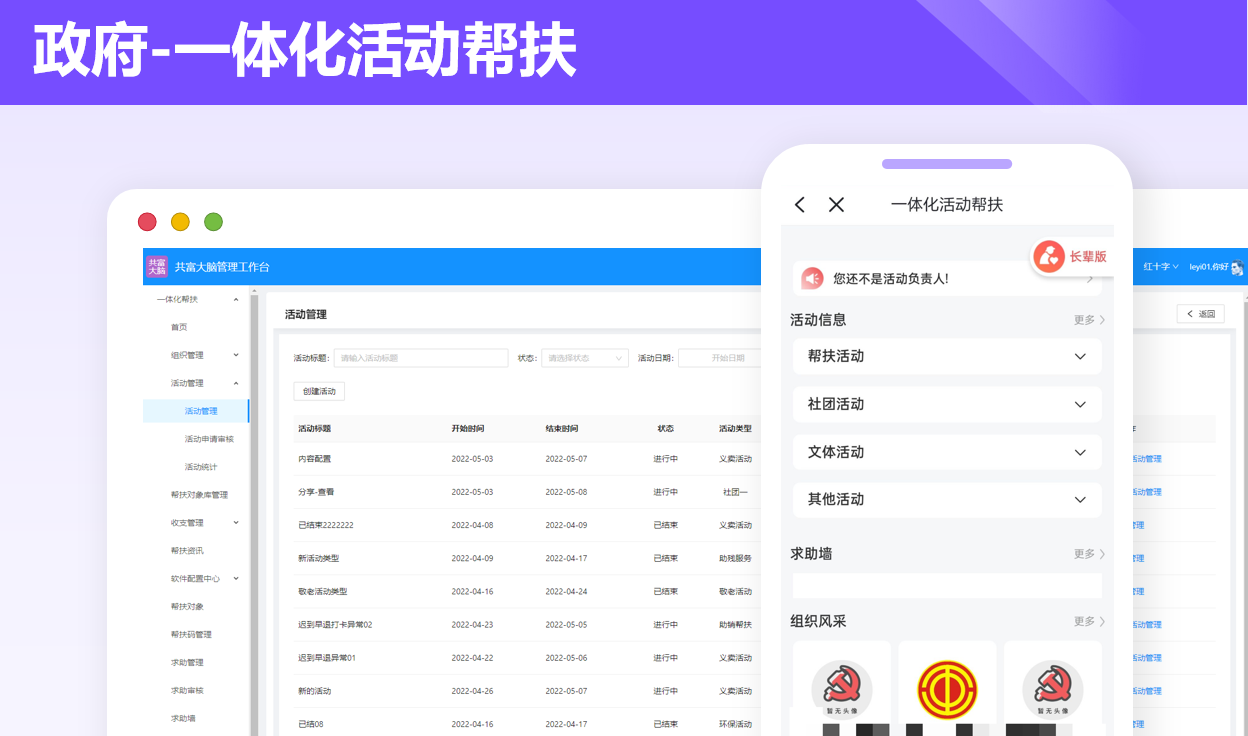Viewport: 1248px width, 736px height.
Task: Open 帮扶资讯 in the sidebar
Action: (x=187, y=551)
